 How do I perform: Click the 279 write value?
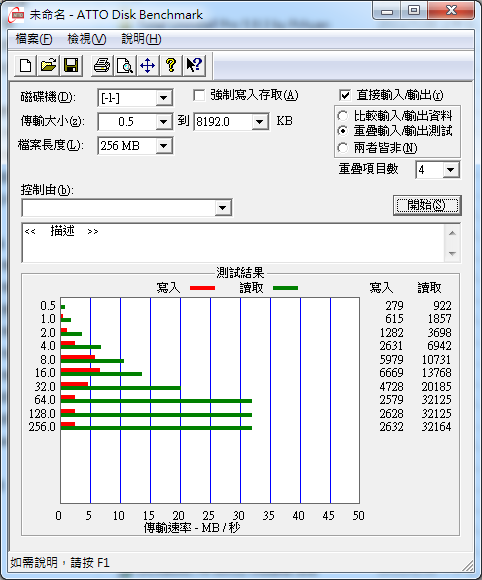[x=394, y=306]
